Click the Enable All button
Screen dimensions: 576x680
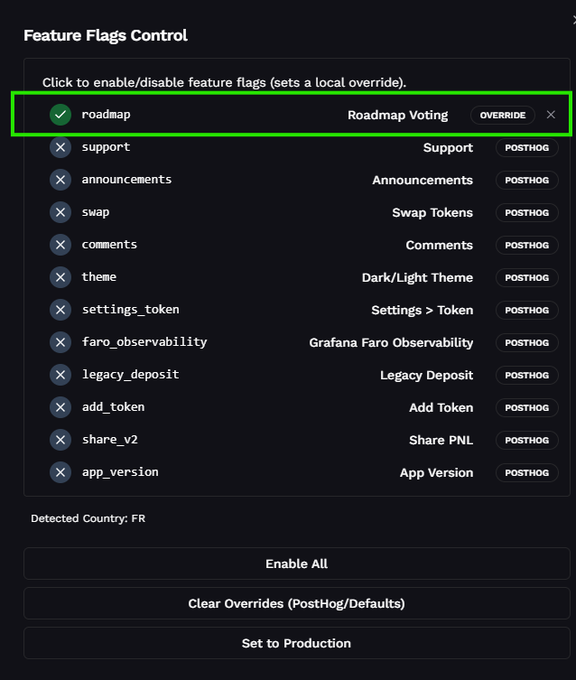pyautogui.click(x=297, y=564)
